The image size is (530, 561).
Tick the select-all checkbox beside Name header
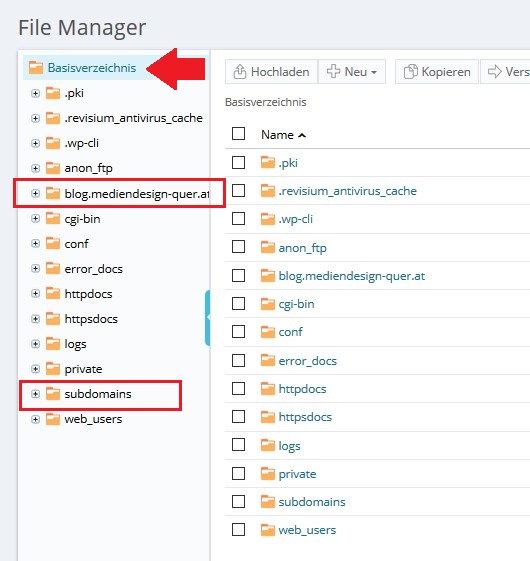click(238, 134)
